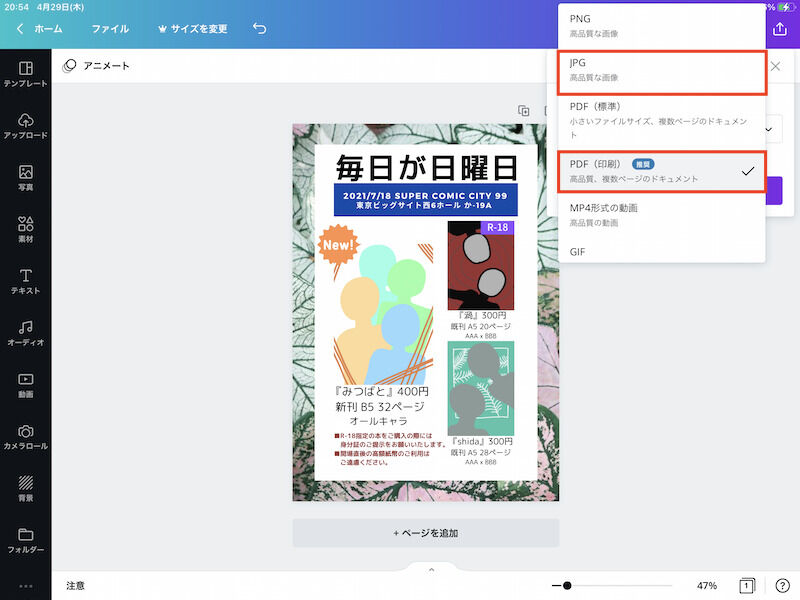This screenshot has height=600, width=800.
Task: Select GIF file type option
Action: click(x=661, y=252)
